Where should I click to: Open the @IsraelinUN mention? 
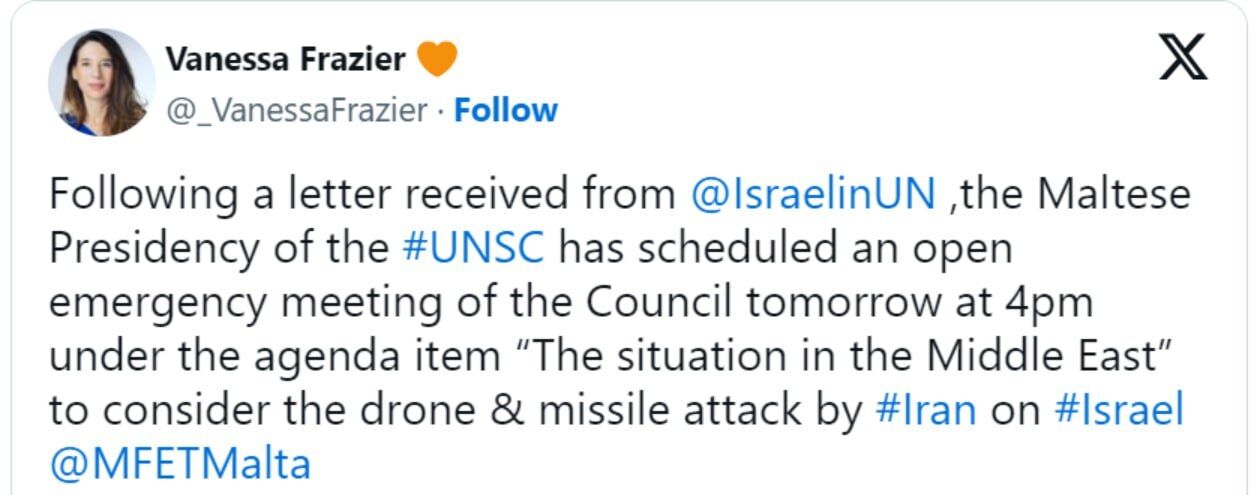coord(813,195)
